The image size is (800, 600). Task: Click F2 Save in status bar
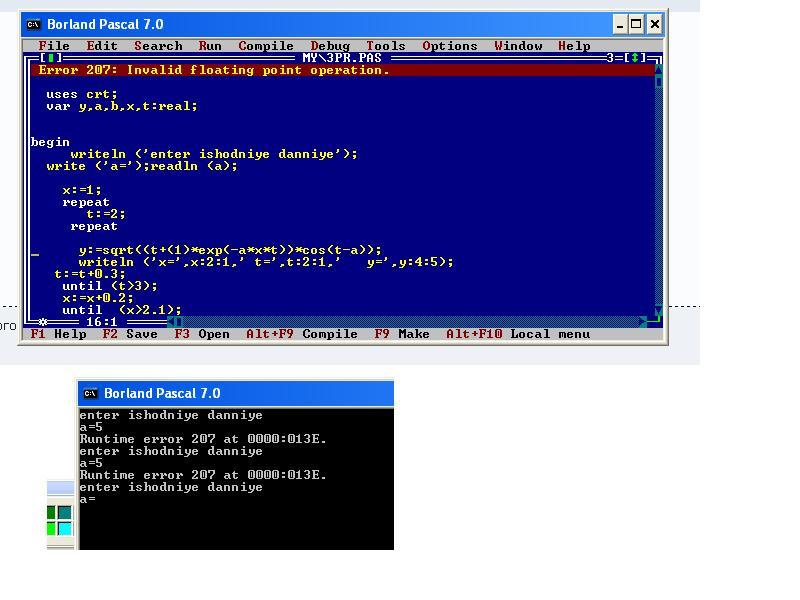pos(130,334)
